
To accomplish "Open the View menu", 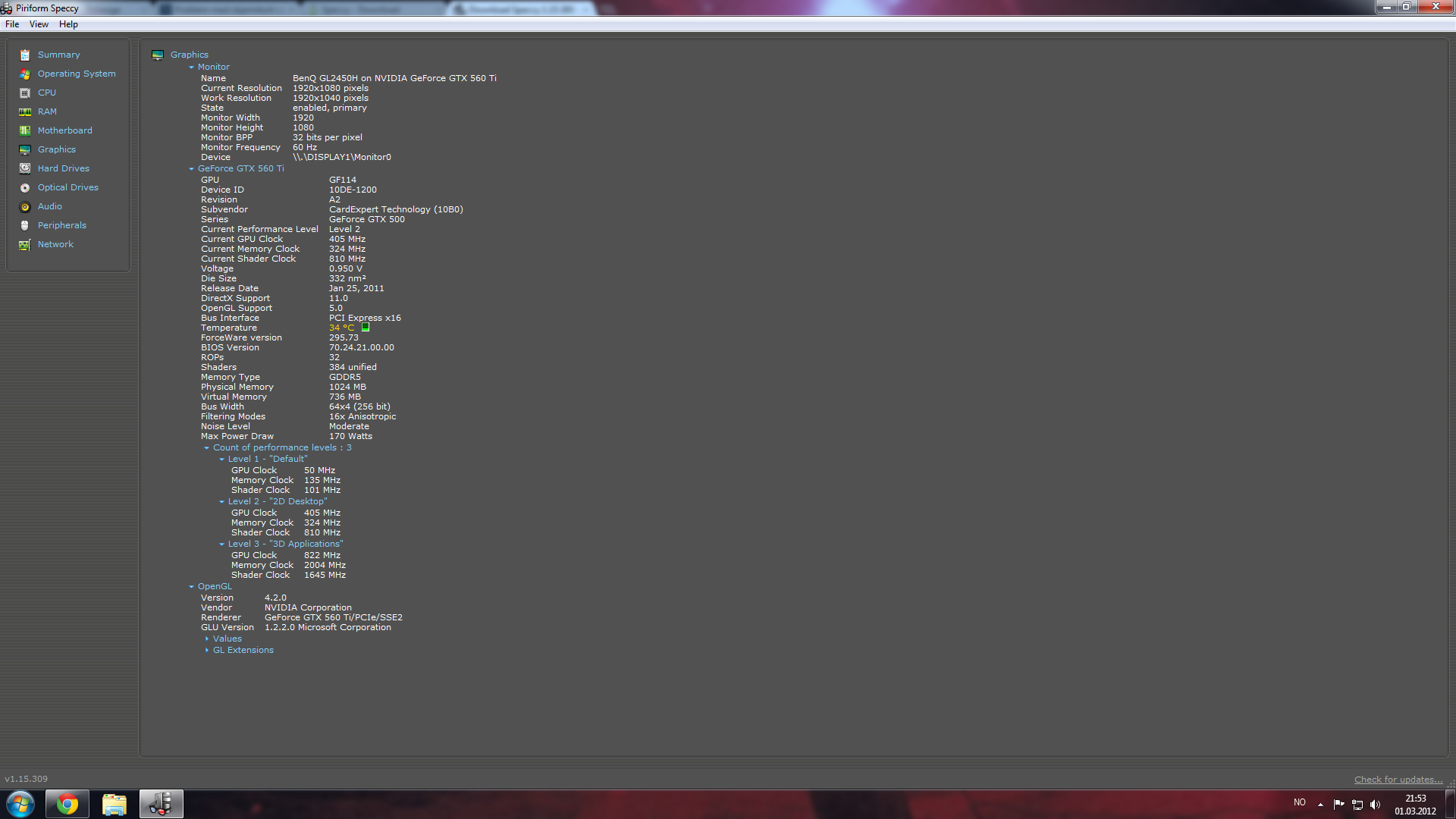I will 39,24.
